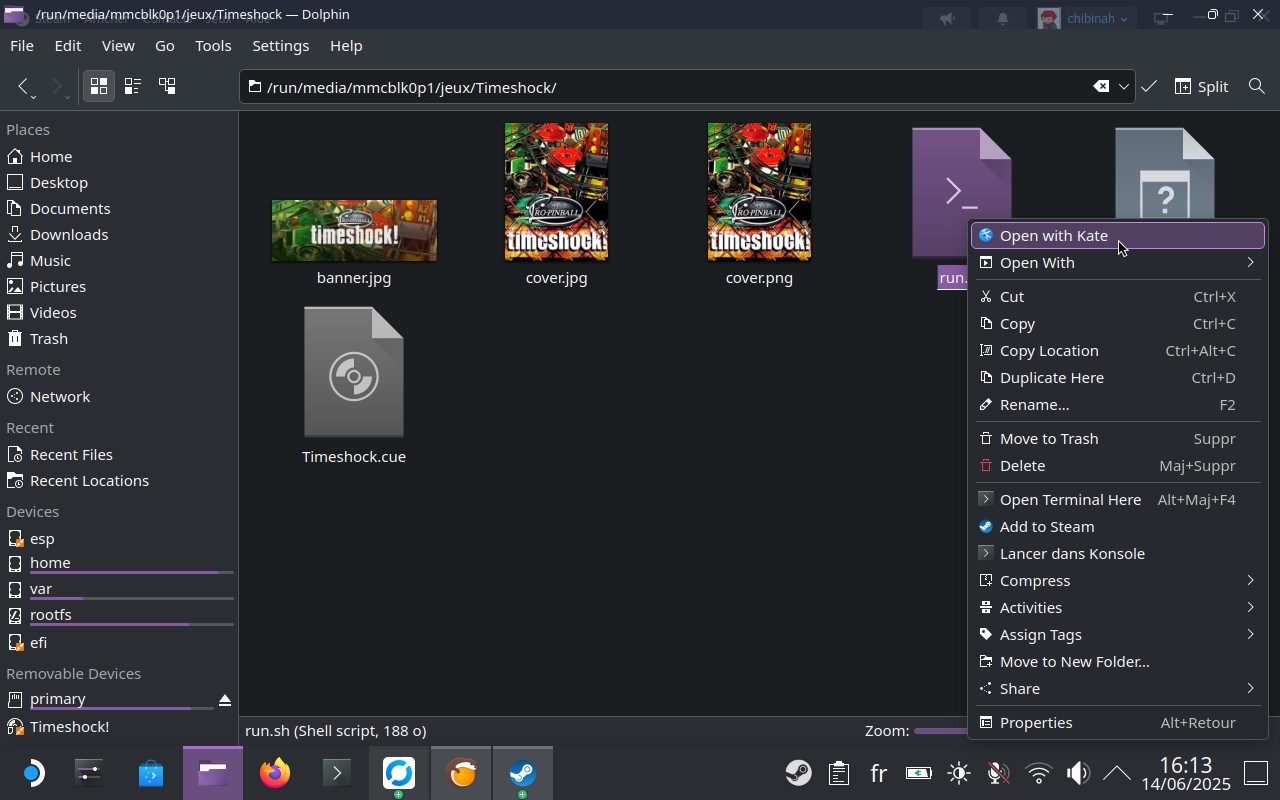Image resolution: width=1280 pixels, height=800 pixels.
Task: Switch to Compact view mode
Action: (132, 87)
